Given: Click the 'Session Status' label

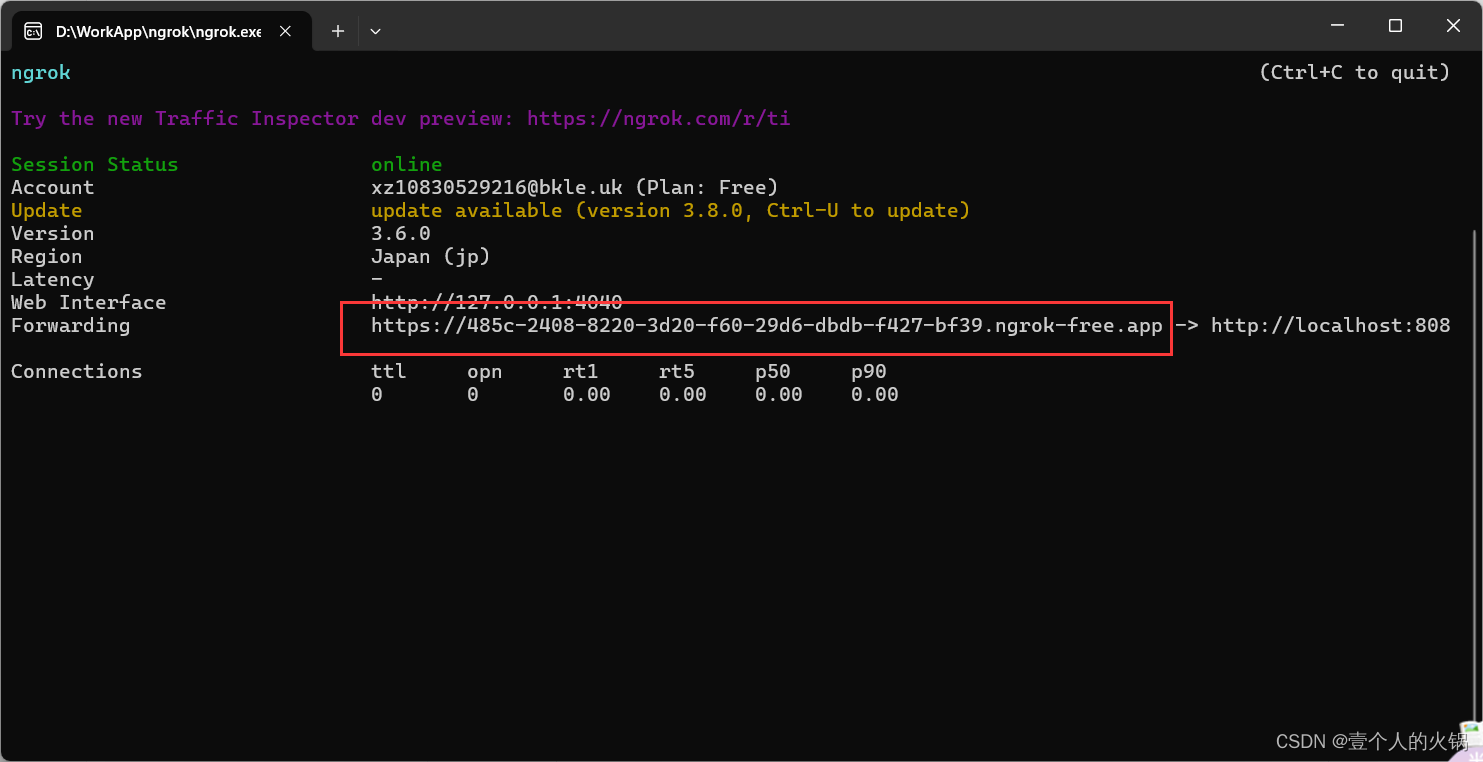Looking at the screenshot, I should pos(95,165).
